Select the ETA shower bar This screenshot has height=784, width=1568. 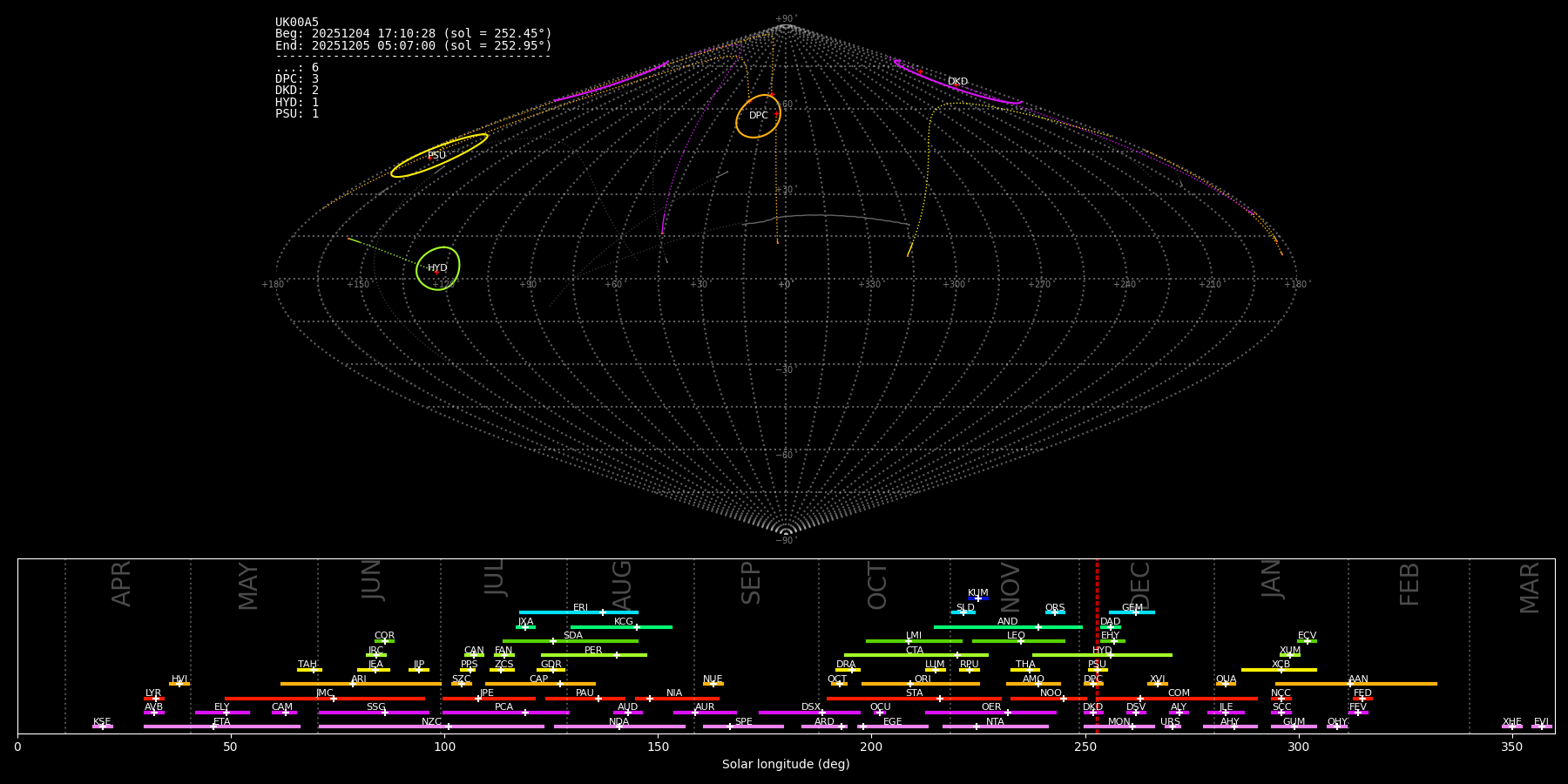(221, 727)
